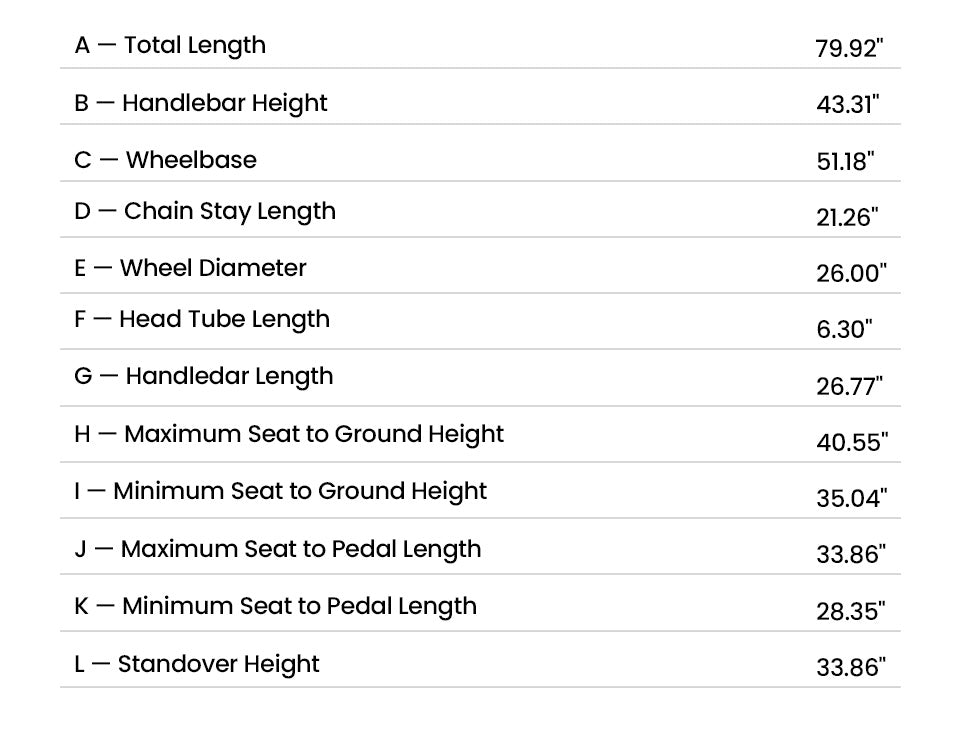Select the 79.92" total length value

click(849, 48)
